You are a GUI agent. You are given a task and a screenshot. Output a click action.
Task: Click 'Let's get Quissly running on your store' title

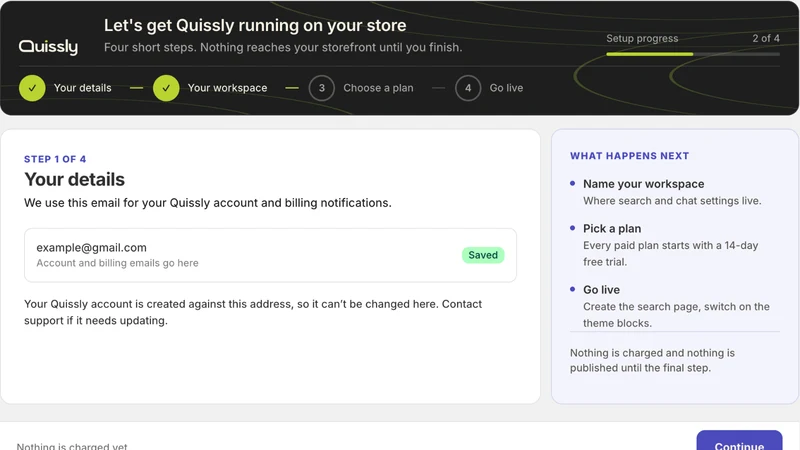pyautogui.click(x=255, y=26)
